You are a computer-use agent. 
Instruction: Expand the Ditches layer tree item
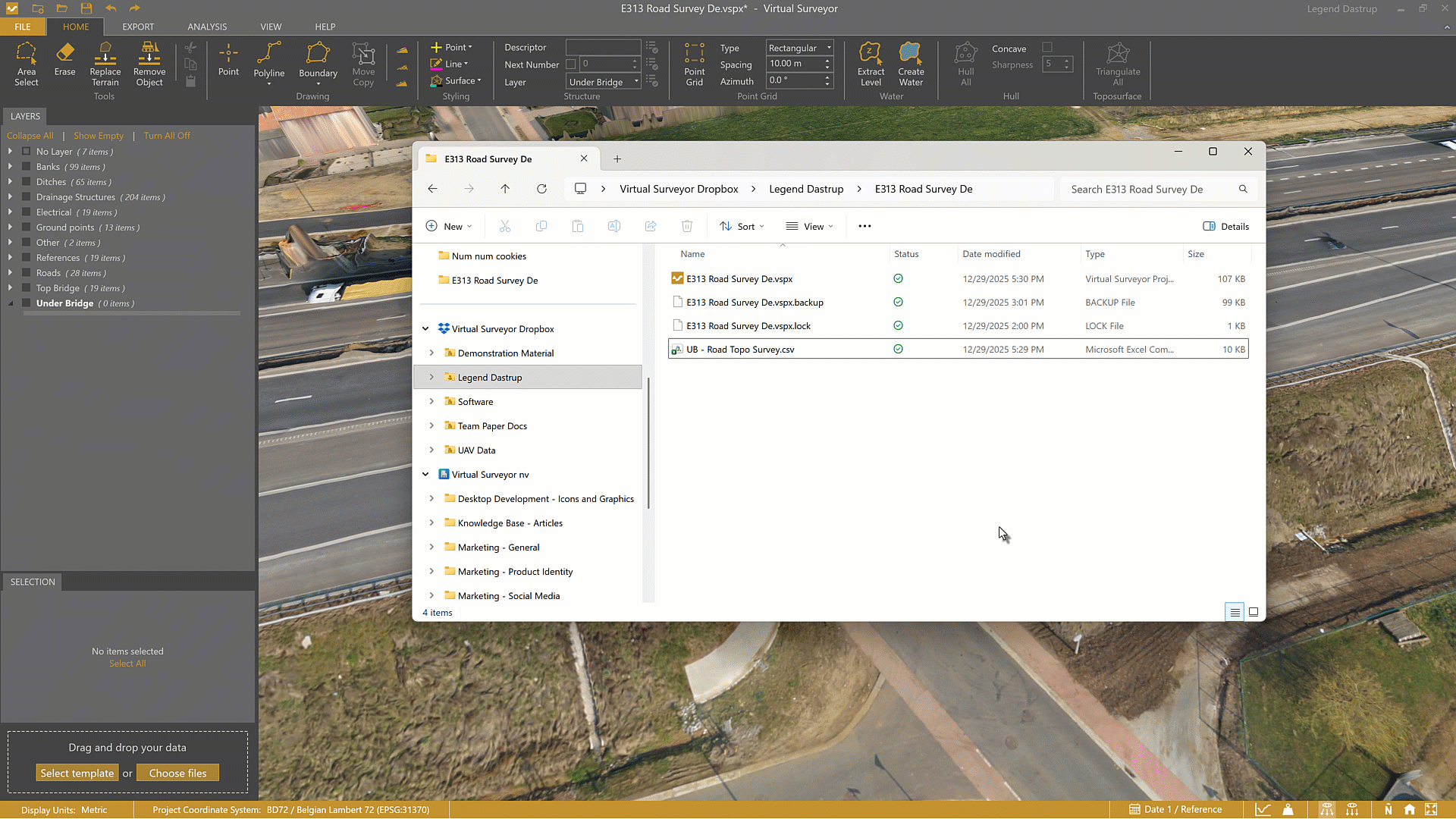[x=11, y=182]
